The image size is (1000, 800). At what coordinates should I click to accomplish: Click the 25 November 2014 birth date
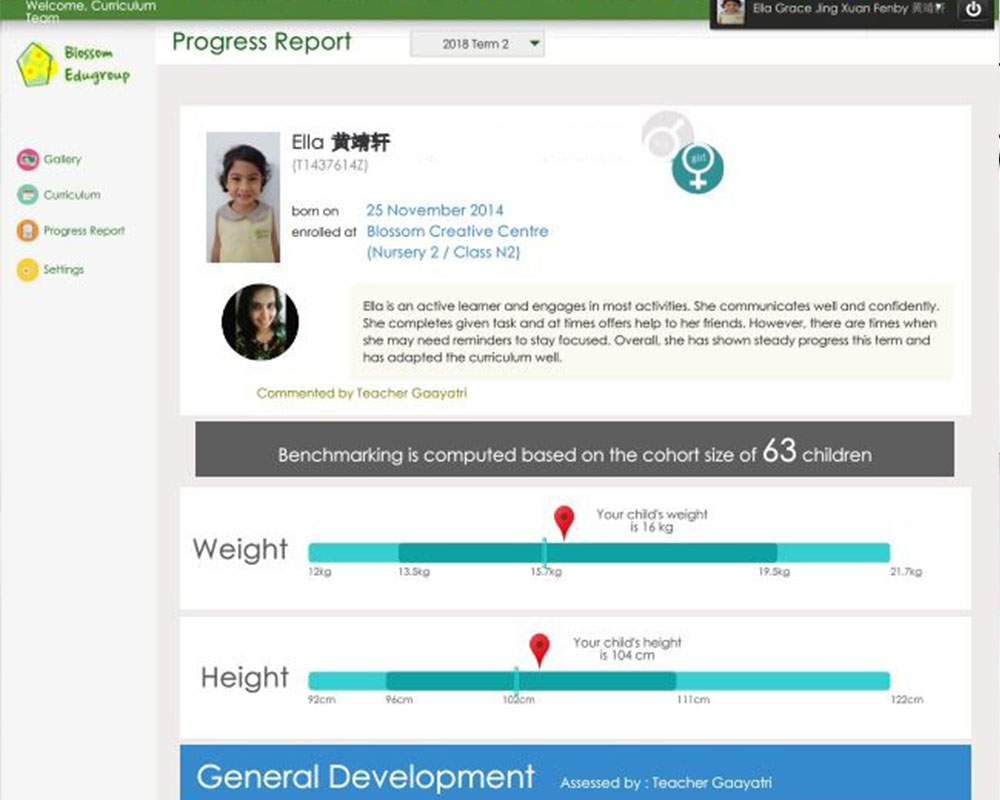434,210
